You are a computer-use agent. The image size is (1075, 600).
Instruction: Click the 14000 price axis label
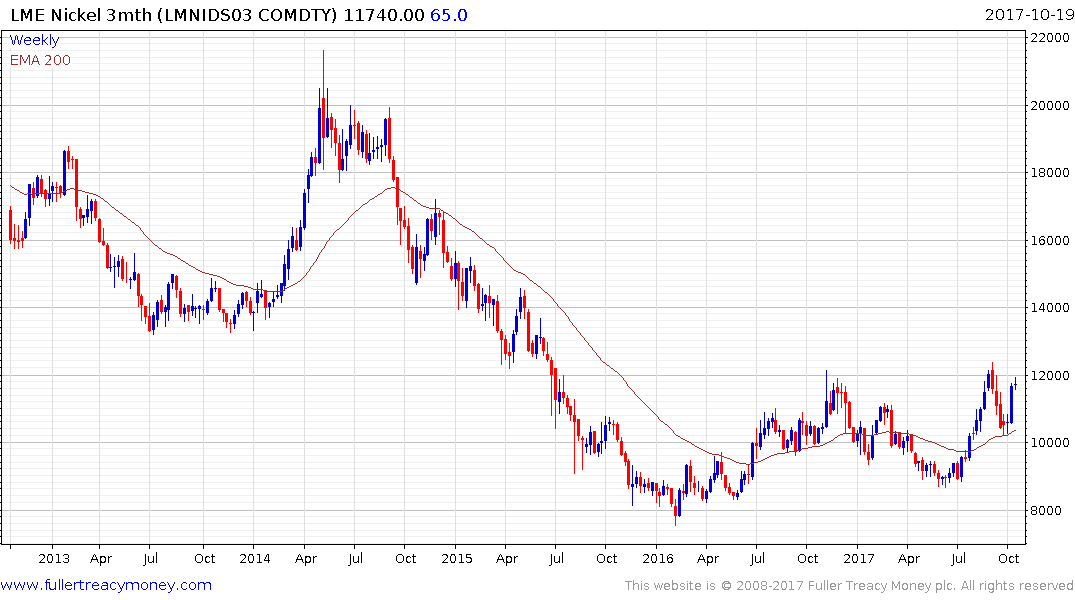pos(1050,308)
